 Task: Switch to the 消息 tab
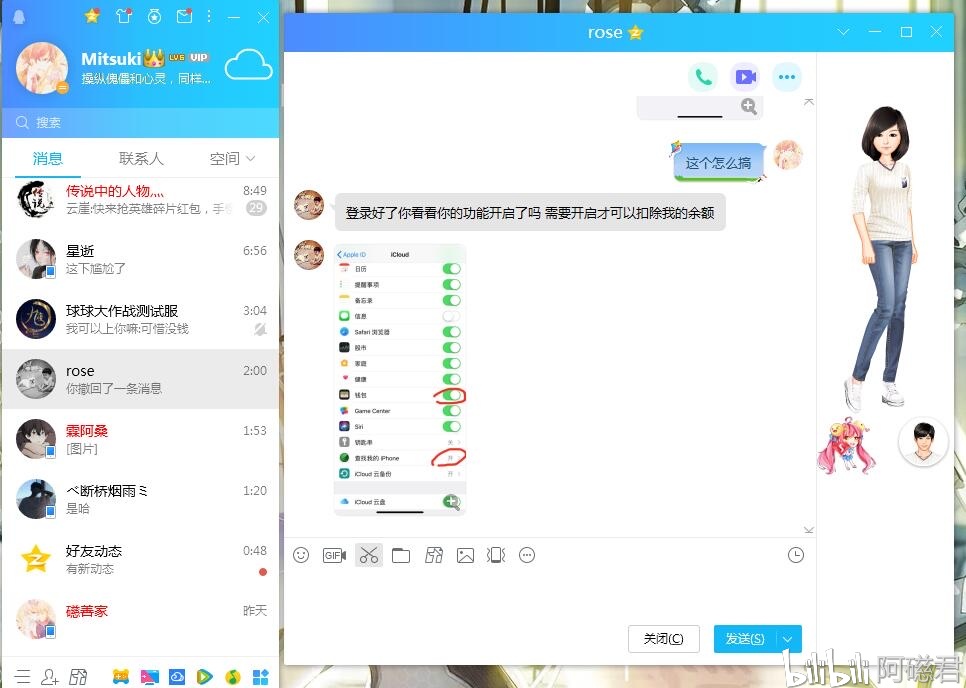47,158
